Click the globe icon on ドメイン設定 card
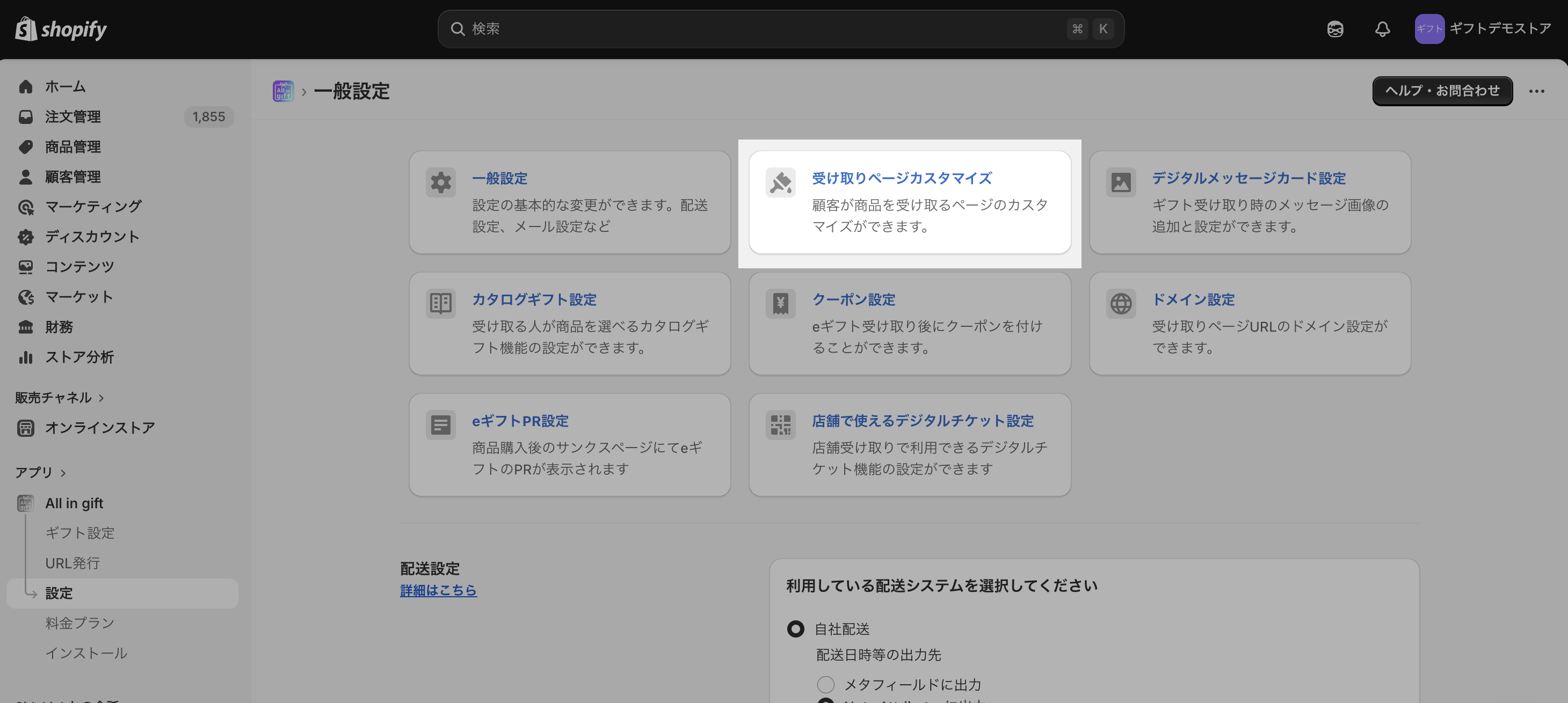The width and height of the screenshot is (1568, 703). pos(1121,303)
